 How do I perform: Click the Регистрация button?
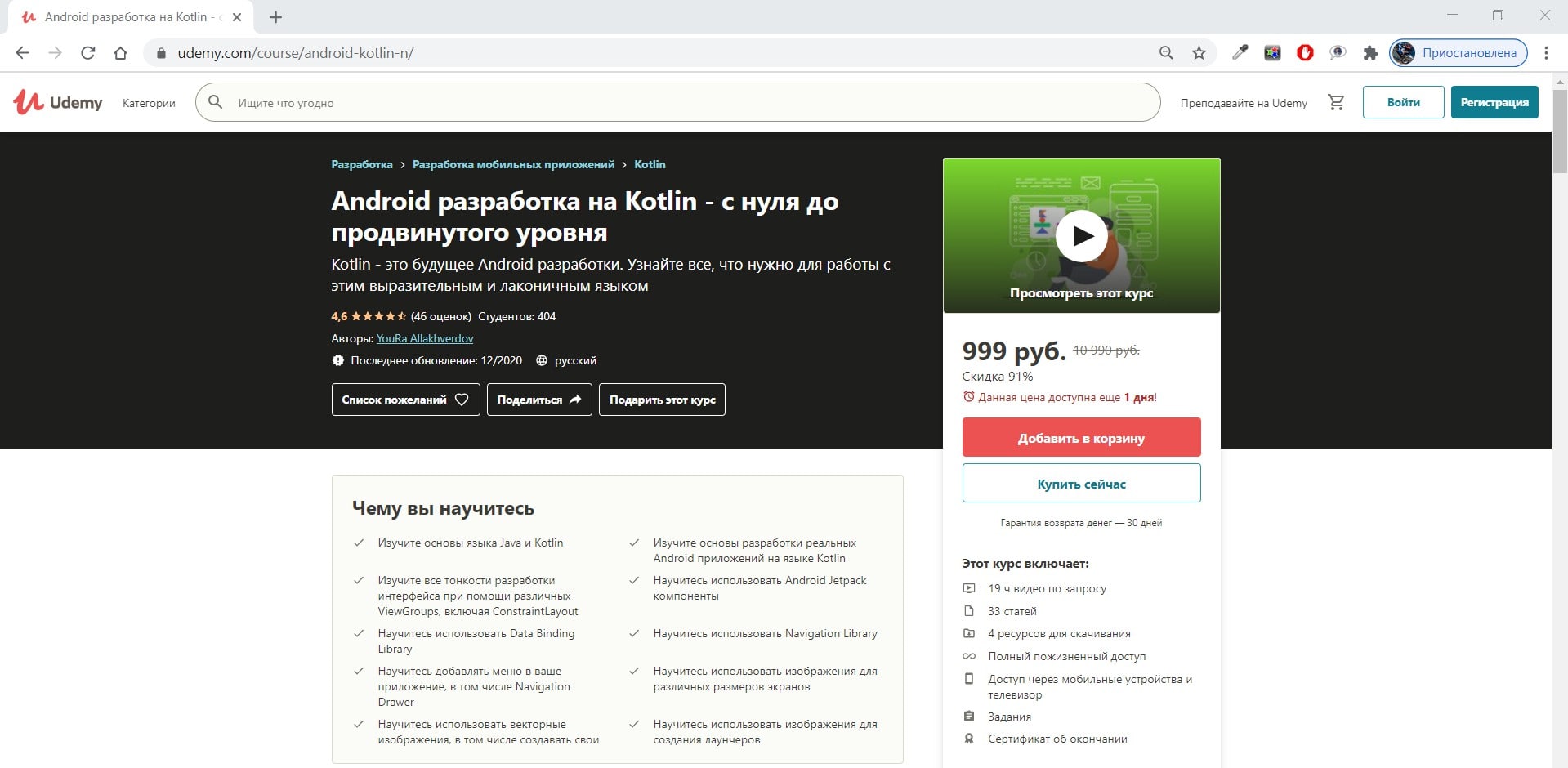click(1494, 102)
